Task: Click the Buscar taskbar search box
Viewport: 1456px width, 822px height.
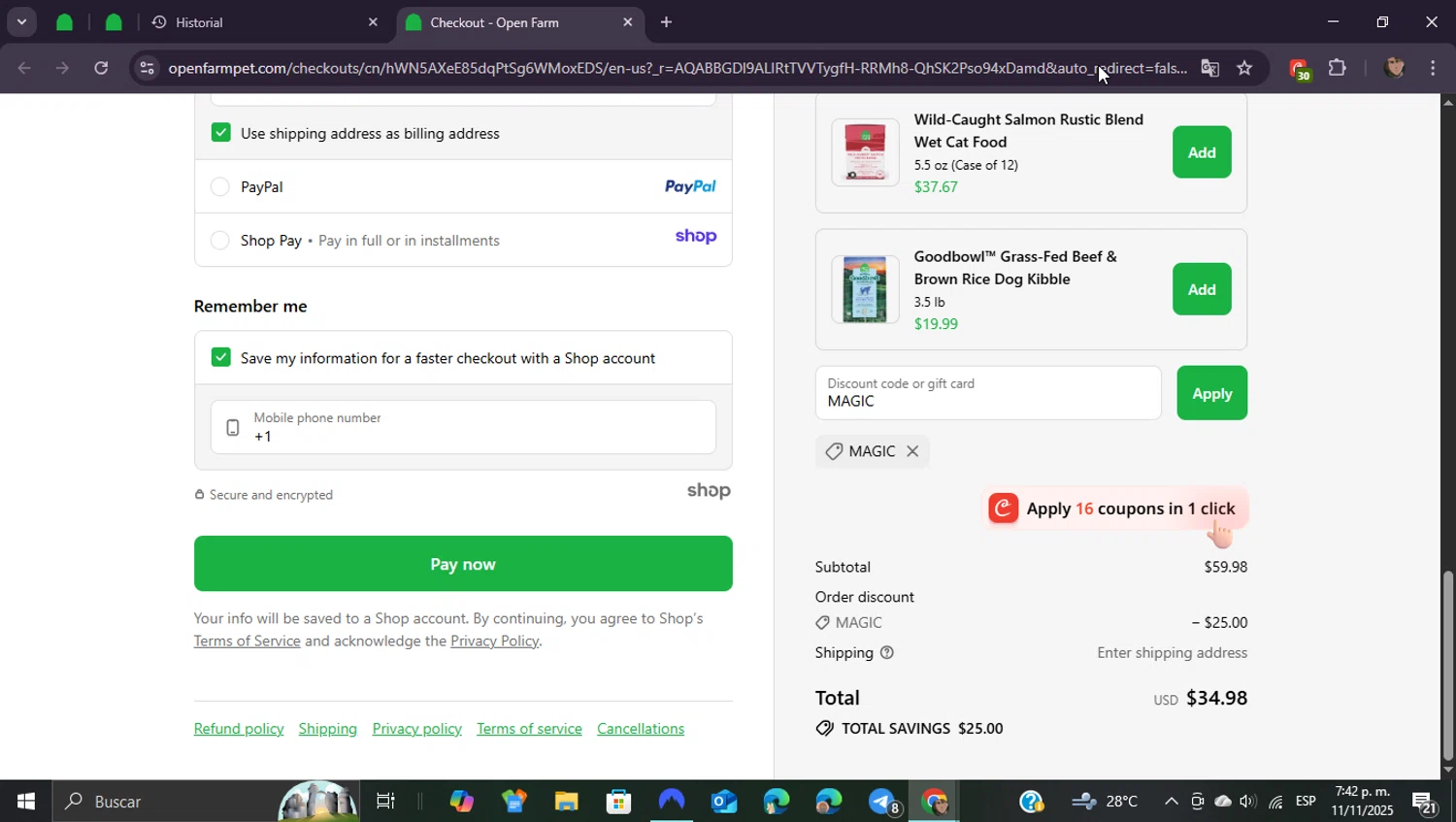Action: [x=206, y=802]
